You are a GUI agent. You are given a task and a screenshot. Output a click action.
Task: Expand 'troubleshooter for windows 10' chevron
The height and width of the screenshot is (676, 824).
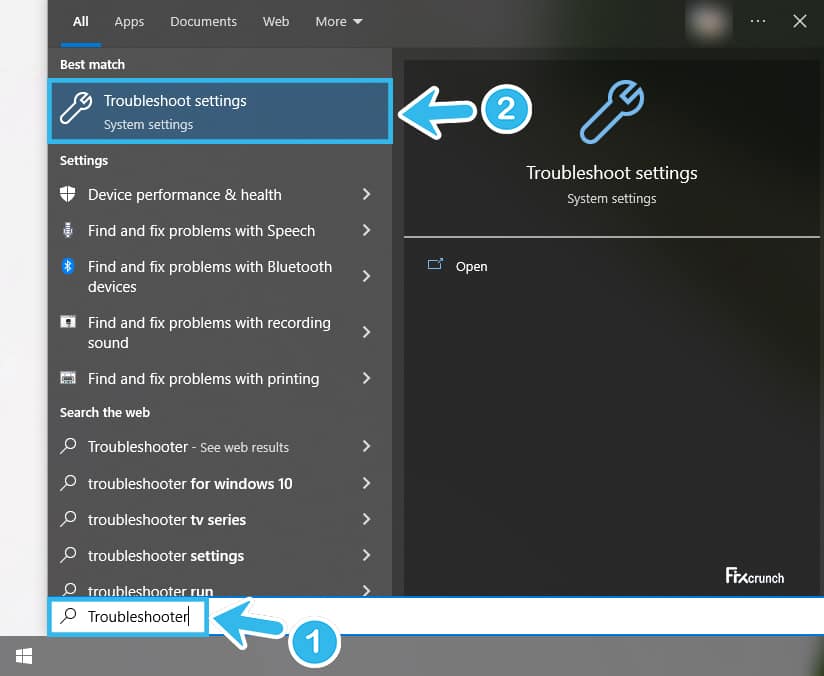pyautogui.click(x=366, y=483)
